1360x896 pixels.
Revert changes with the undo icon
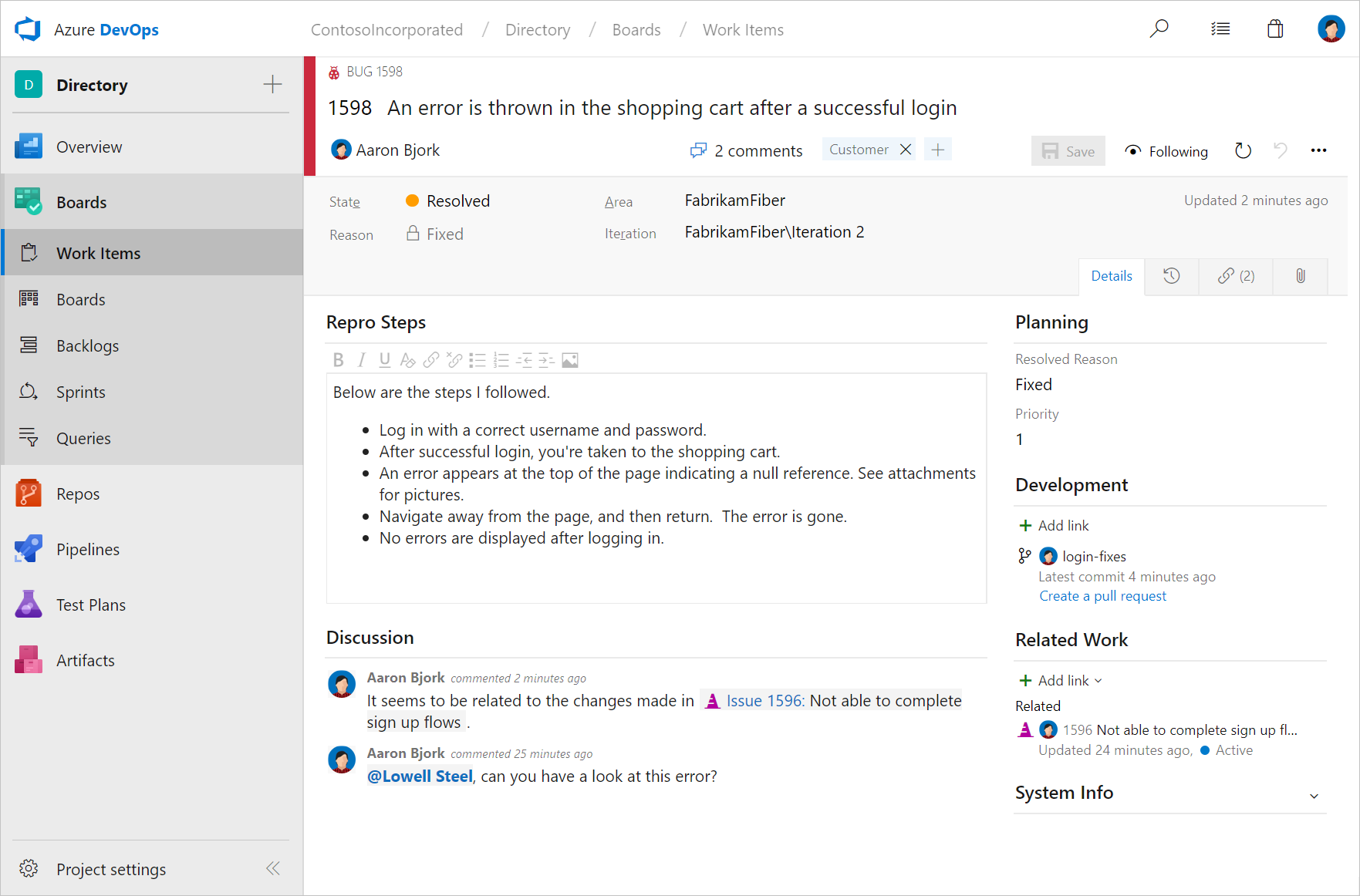[x=1281, y=151]
